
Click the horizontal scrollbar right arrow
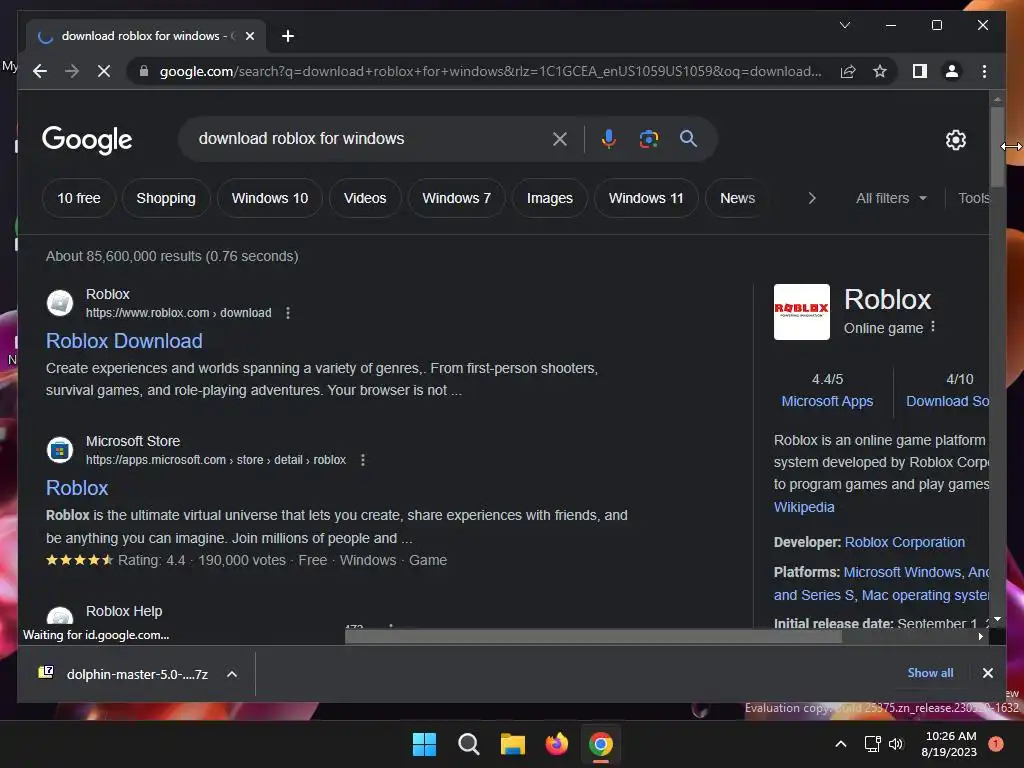(x=980, y=637)
